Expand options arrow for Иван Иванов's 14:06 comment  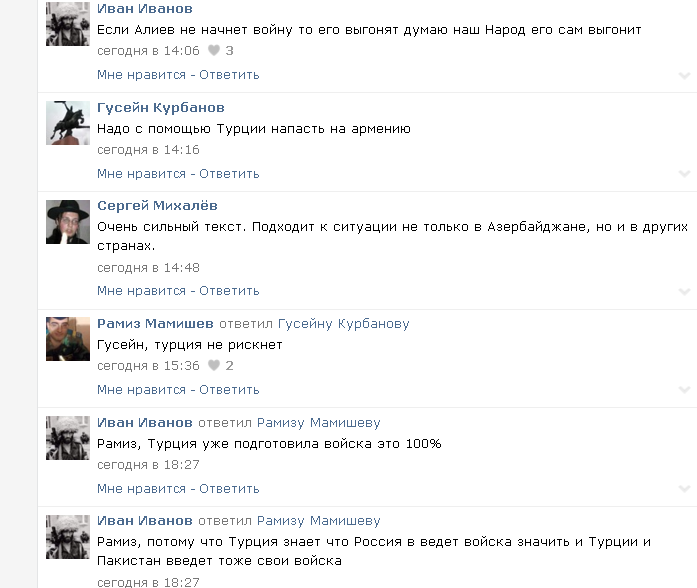pyautogui.click(x=684, y=76)
